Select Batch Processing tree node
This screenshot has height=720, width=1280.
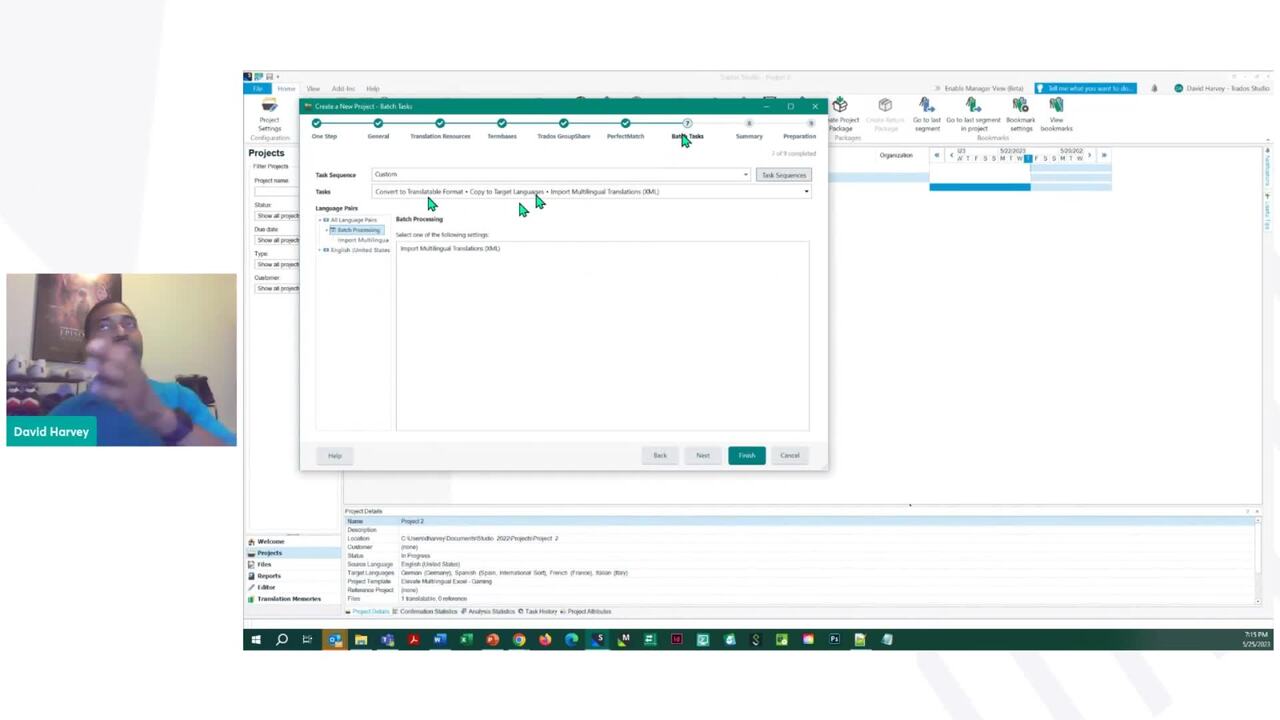pos(358,230)
